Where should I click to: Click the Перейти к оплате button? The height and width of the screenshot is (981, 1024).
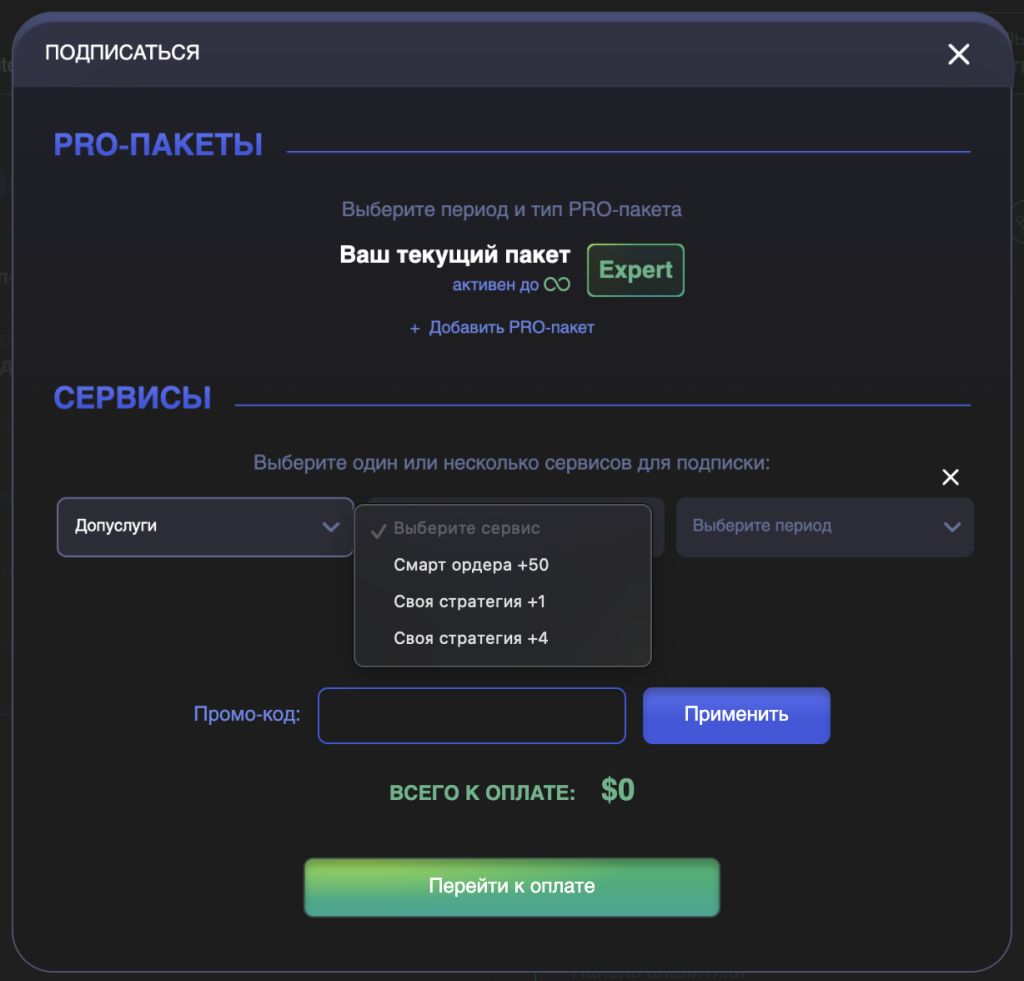[511, 886]
